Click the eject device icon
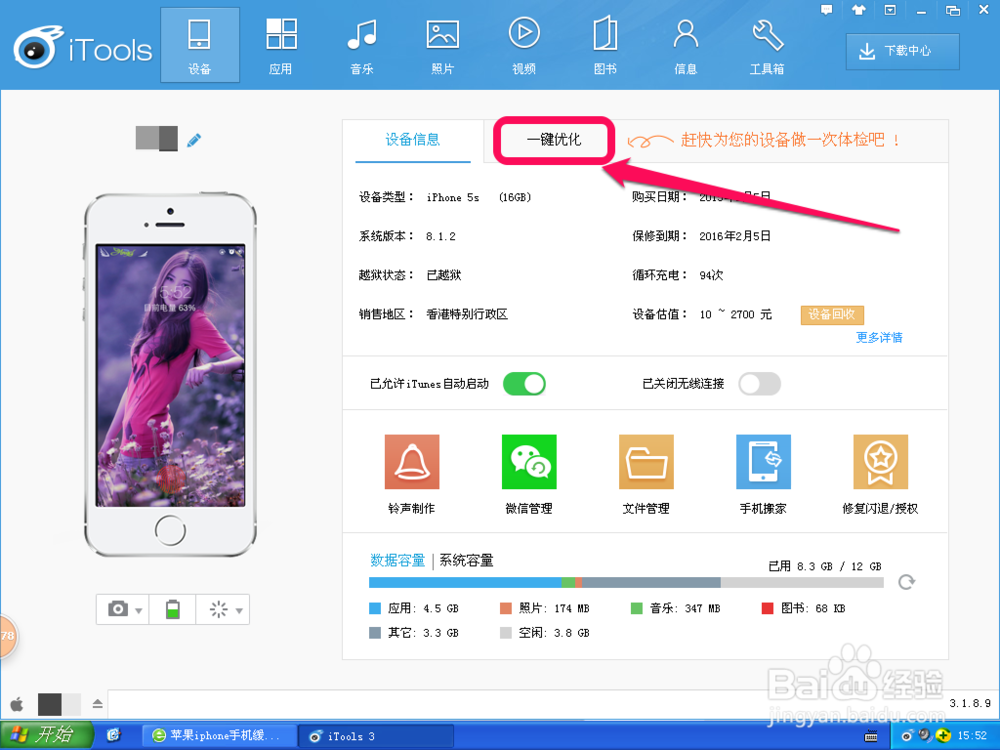This screenshot has width=1000, height=750. coord(98,703)
